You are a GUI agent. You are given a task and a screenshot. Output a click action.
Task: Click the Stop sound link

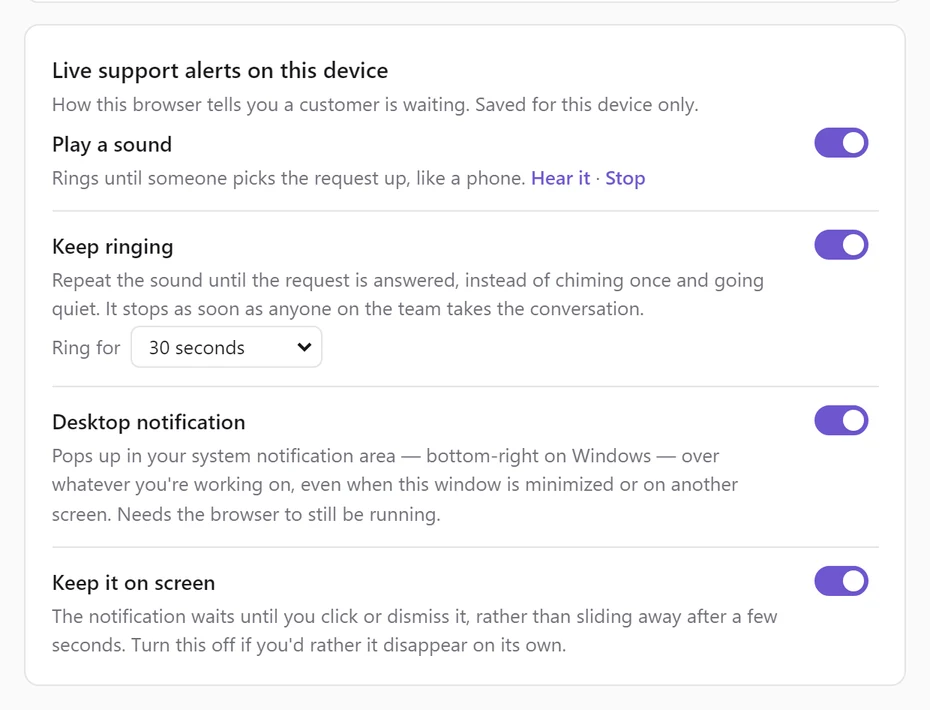(x=625, y=178)
